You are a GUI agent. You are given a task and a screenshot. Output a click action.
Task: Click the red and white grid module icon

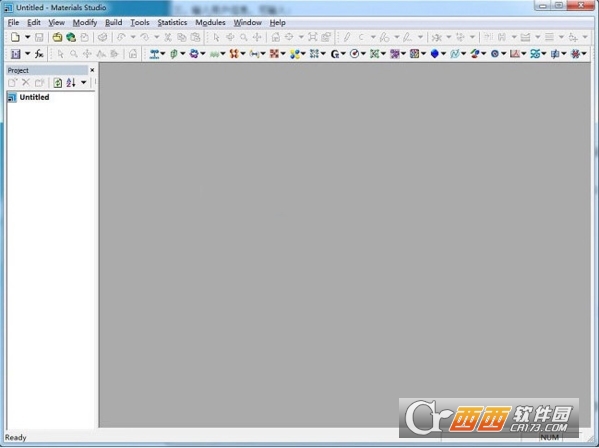tap(274, 54)
